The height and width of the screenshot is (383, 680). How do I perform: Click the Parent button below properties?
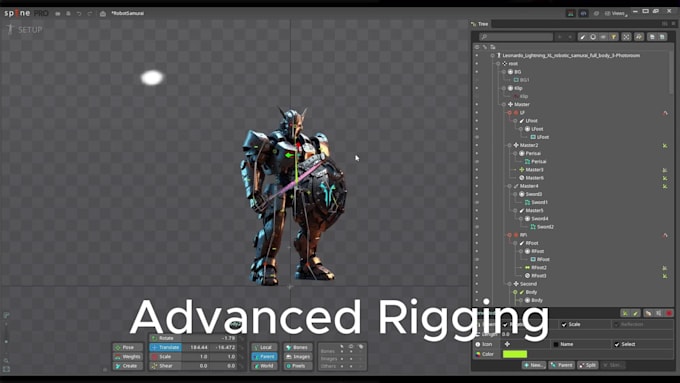(562, 365)
